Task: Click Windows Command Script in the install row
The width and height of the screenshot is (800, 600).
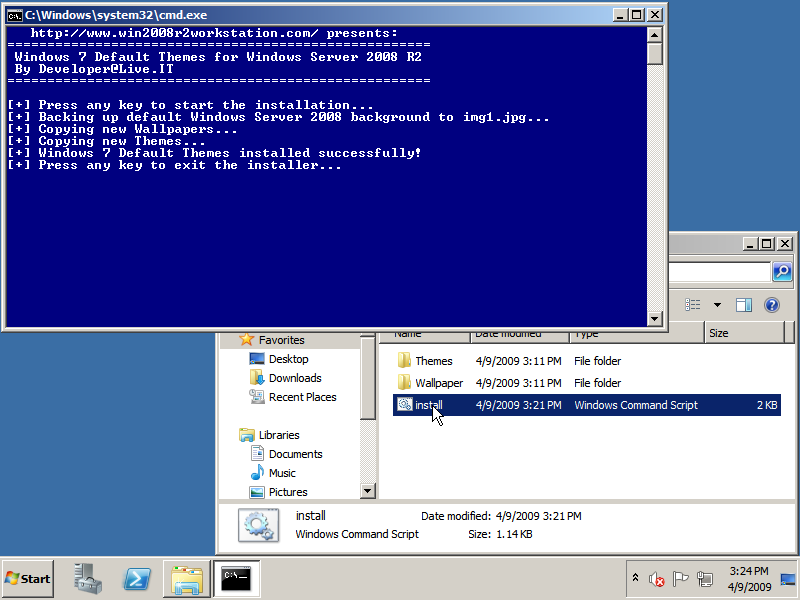Action: (x=636, y=405)
